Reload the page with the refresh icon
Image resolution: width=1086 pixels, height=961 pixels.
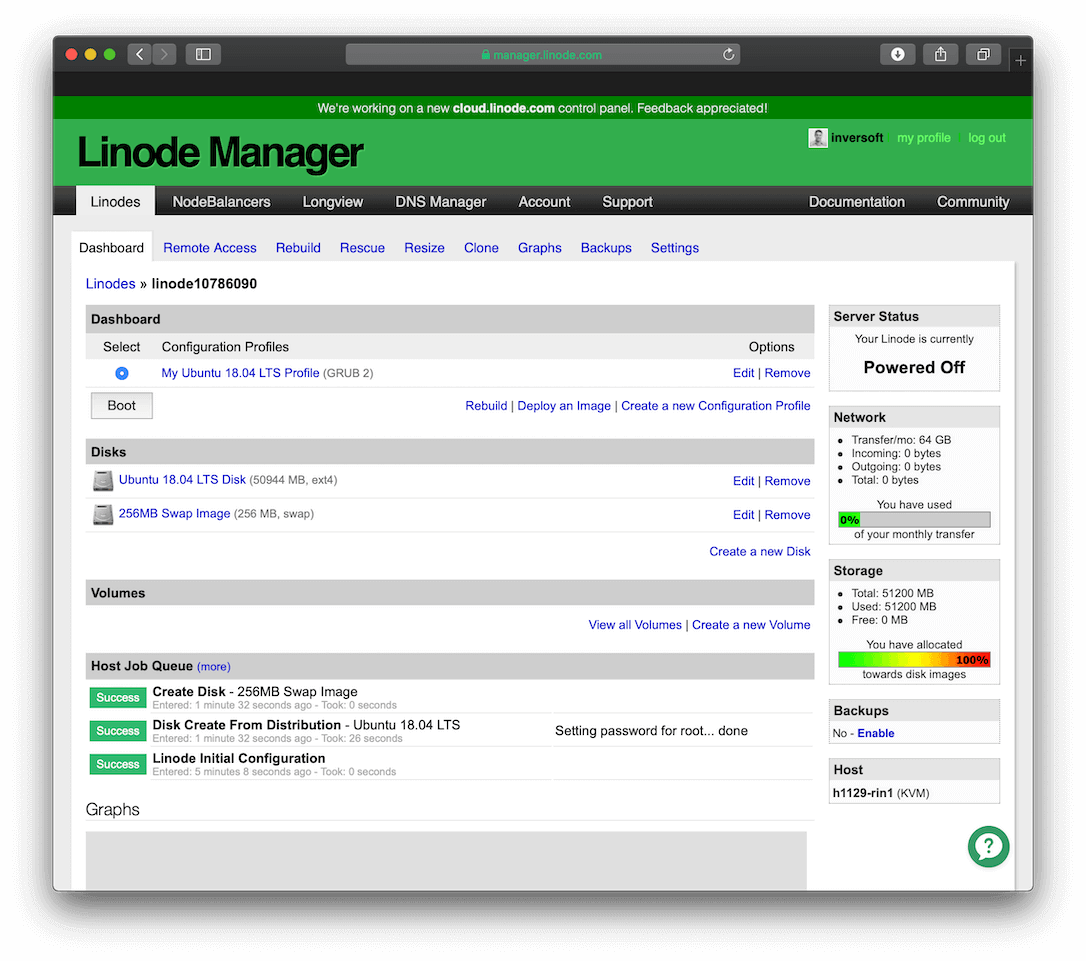click(x=728, y=54)
